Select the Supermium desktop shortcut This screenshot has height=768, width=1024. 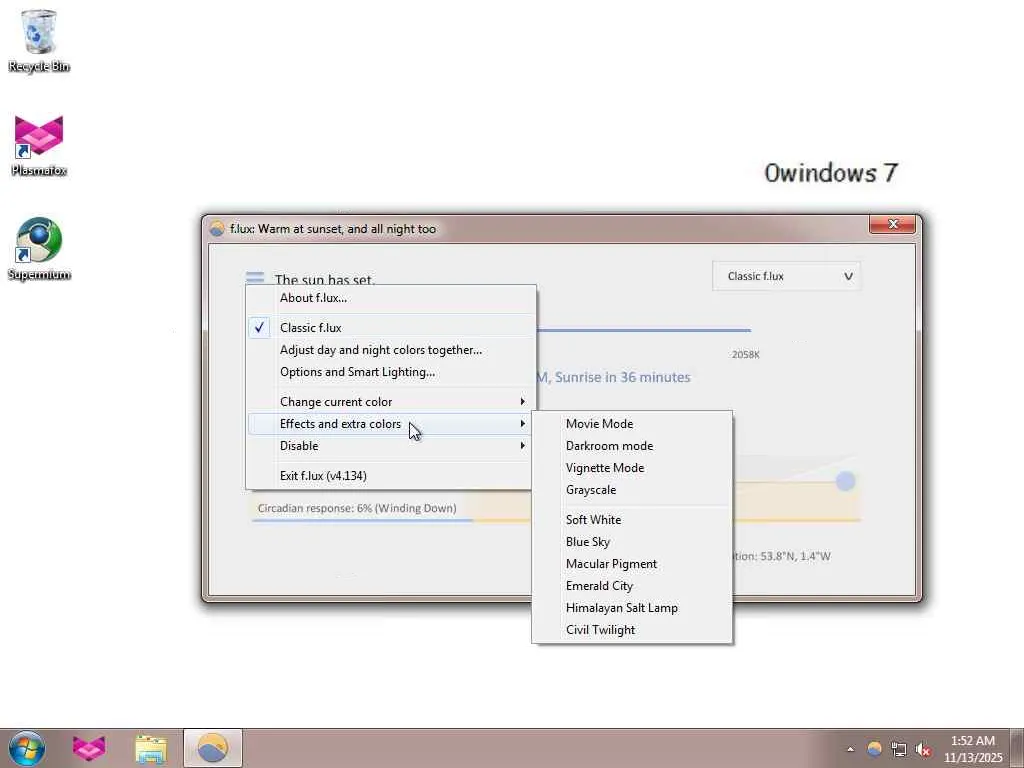(39, 249)
